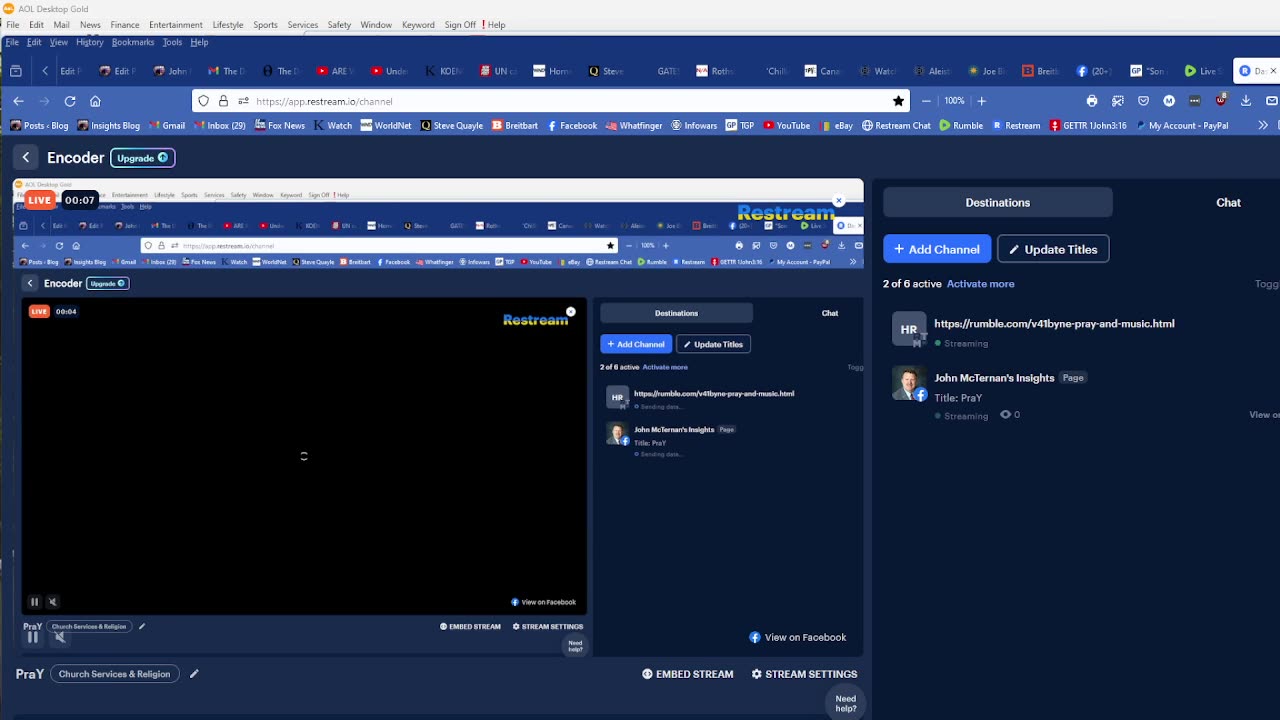Print the page via printer icon
This screenshot has width=1280, height=720.
pyautogui.click(x=1092, y=101)
